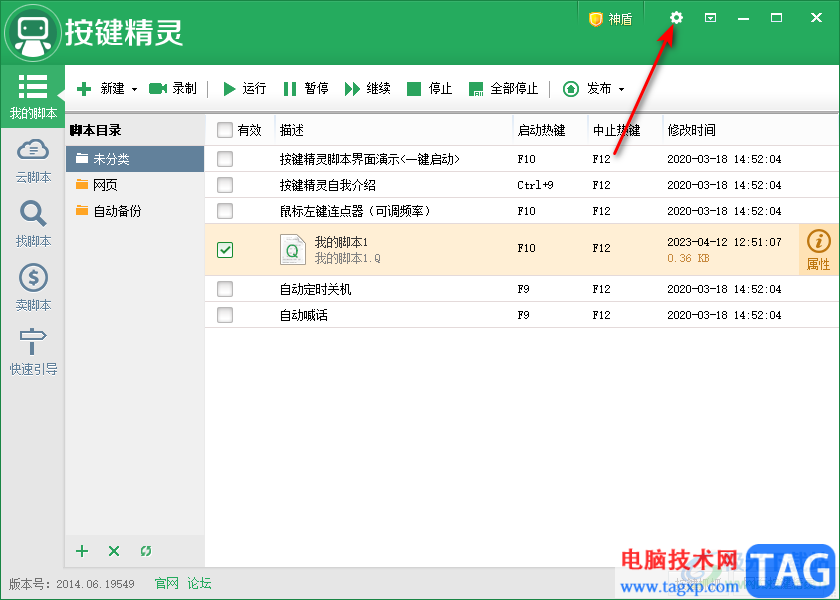
Task: Expand the 发布 dropdown arrow
Action: click(621, 89)
